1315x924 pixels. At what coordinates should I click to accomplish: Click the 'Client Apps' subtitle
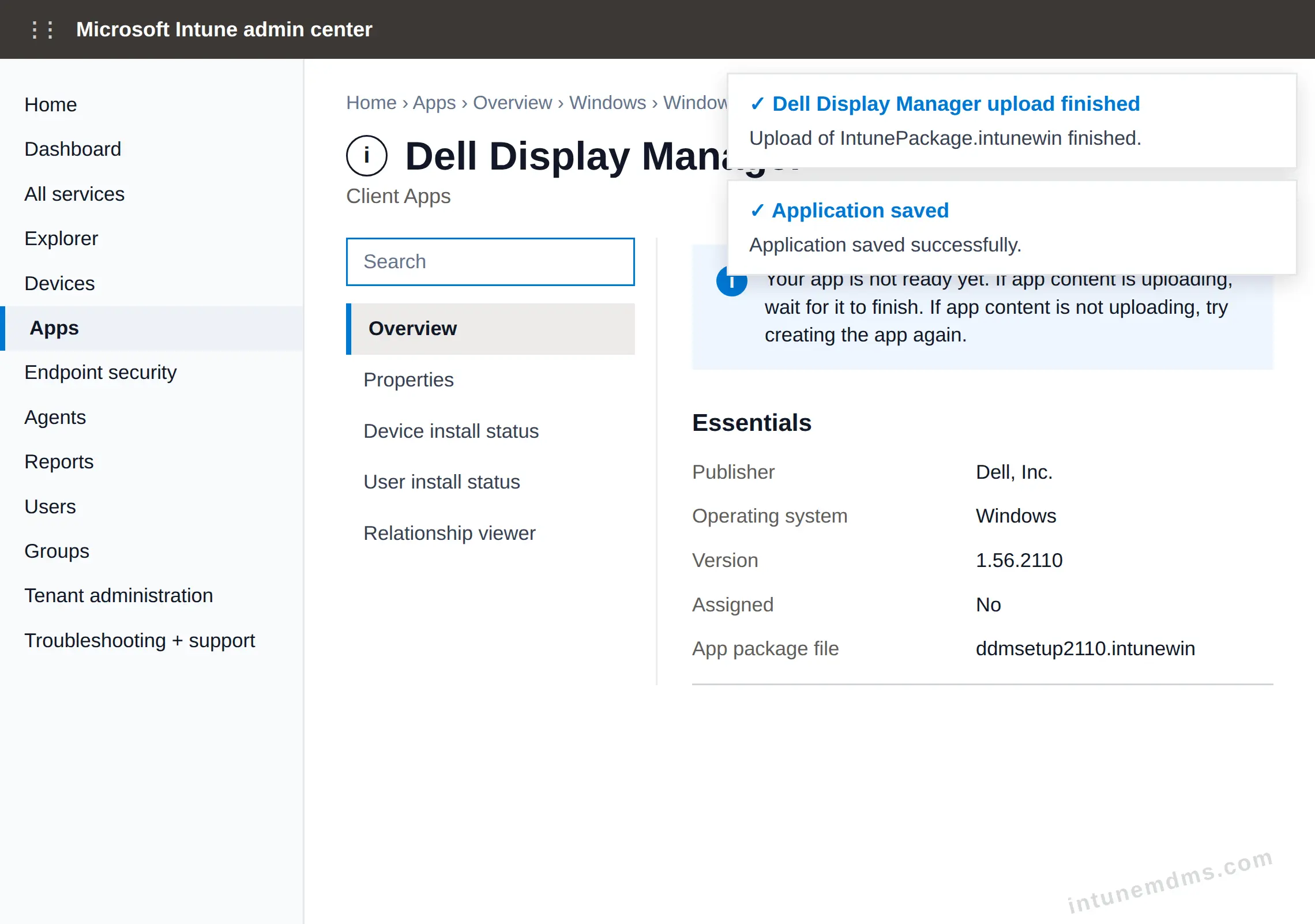399,196
